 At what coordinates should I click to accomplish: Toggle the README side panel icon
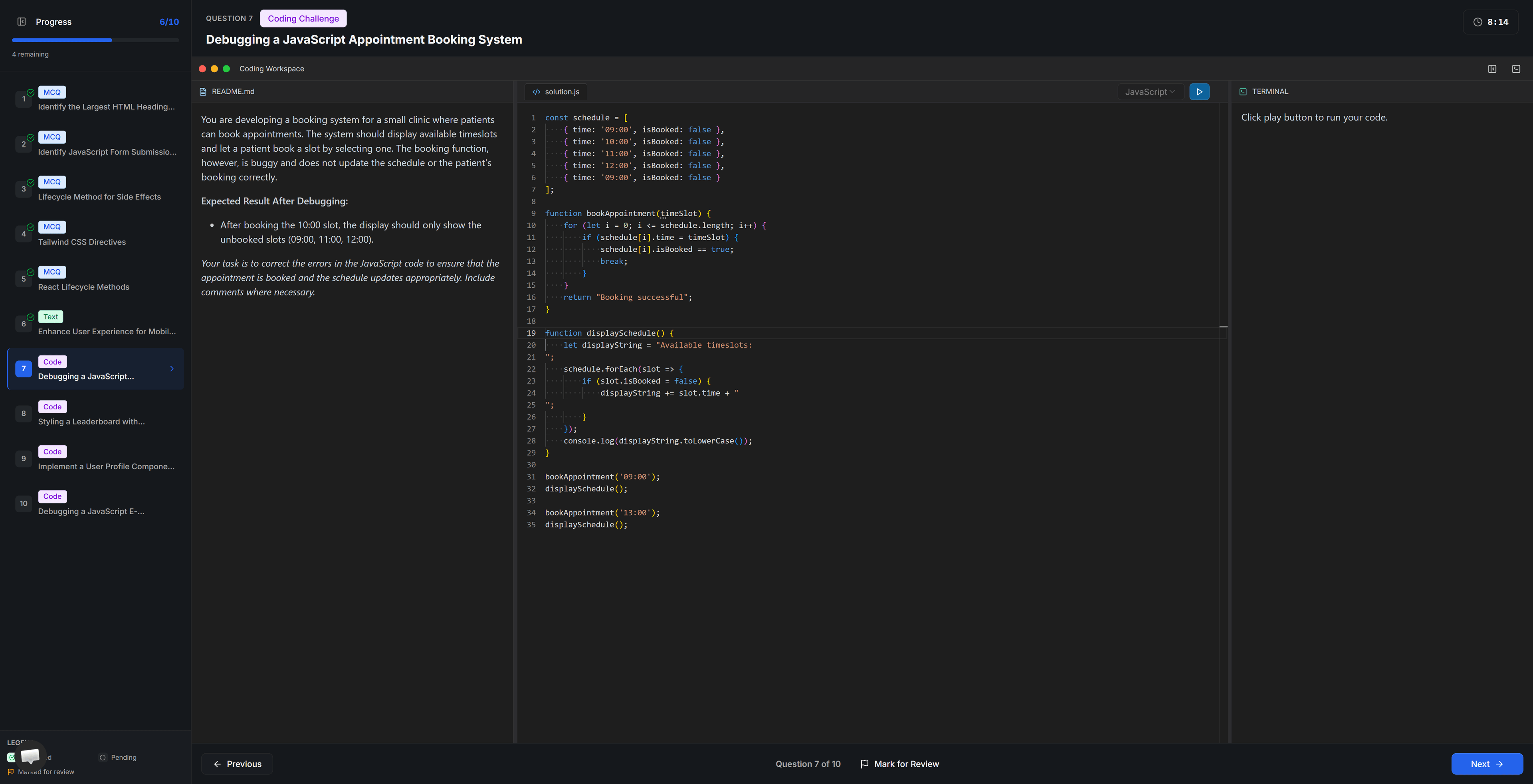point(1492,69)
